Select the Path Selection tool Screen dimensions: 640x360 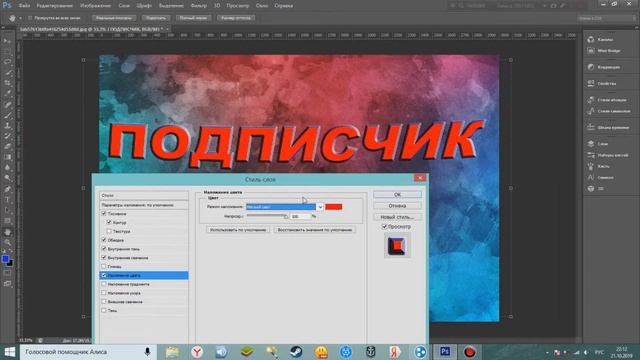click(7, 211)
